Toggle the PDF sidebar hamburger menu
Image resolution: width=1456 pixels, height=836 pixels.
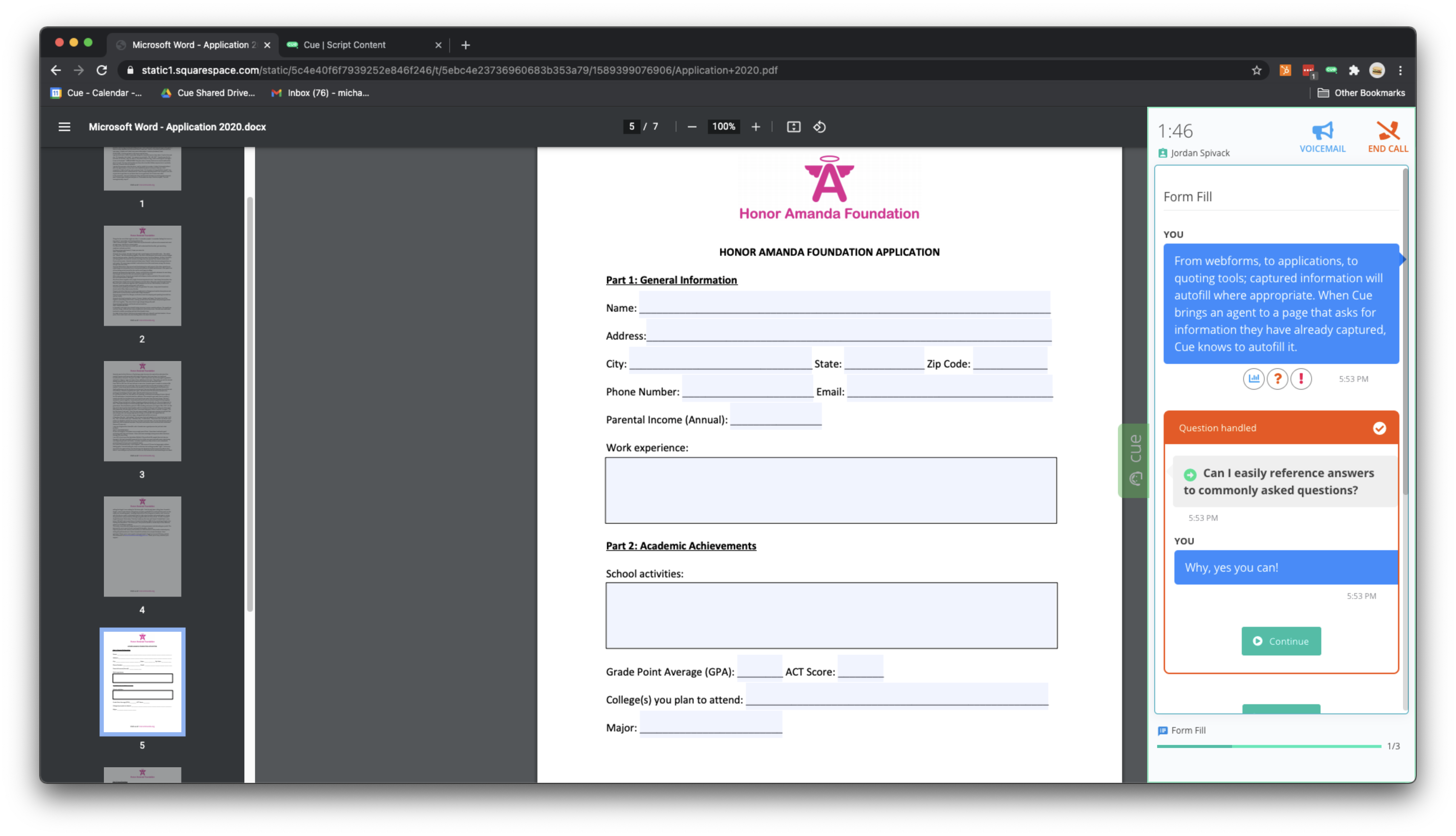point(64,127)
